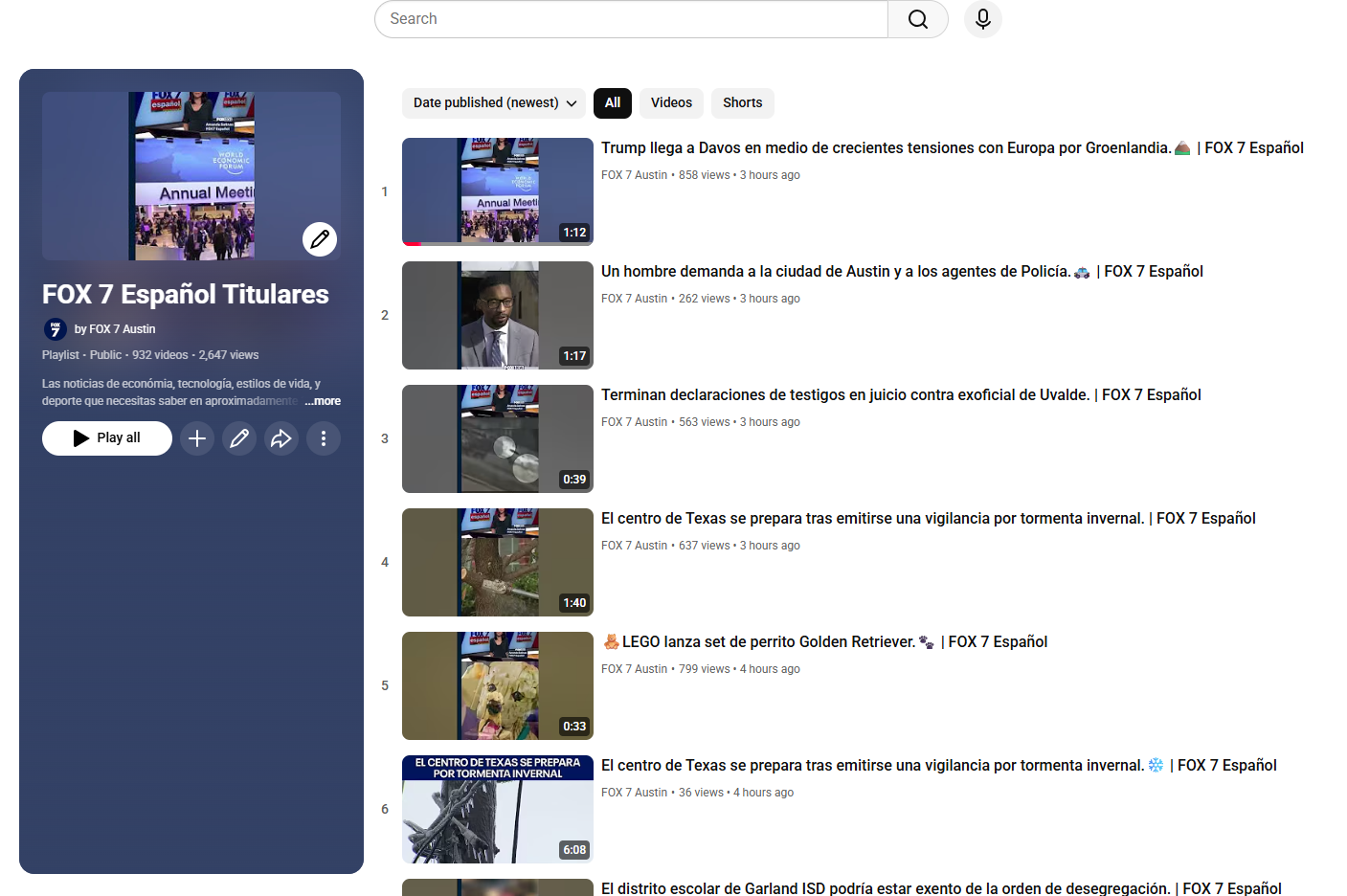
Task: Open Terminan declaraciones de testigos video title
Action: click(901, 395)
